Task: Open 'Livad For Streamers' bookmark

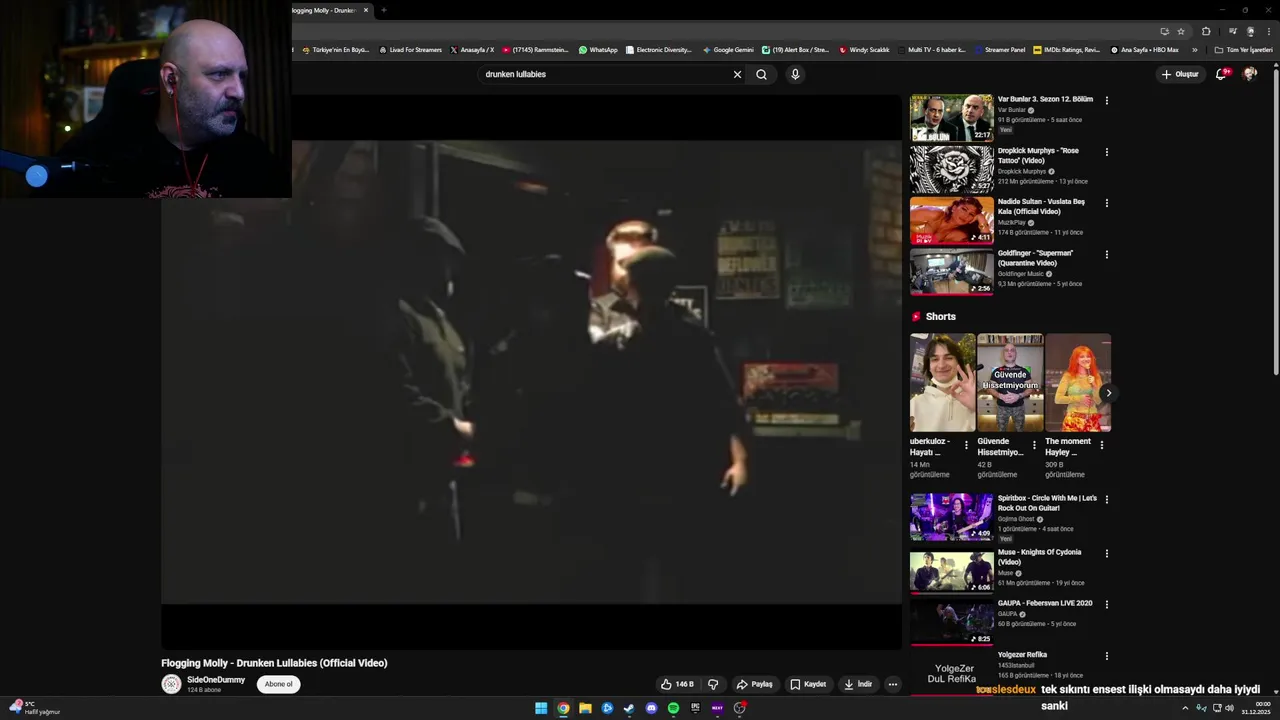Action: point(411,50)
